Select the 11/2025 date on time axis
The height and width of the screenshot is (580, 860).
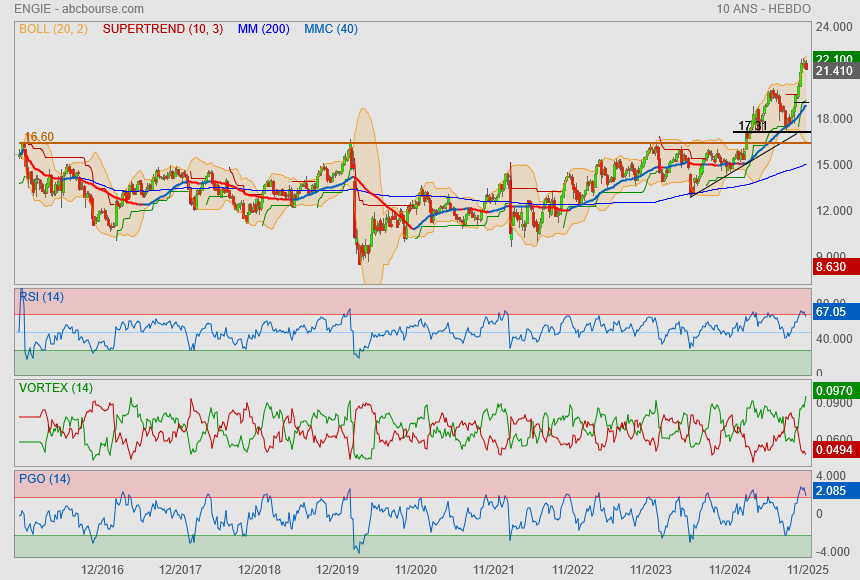click(x=805, y=569)
